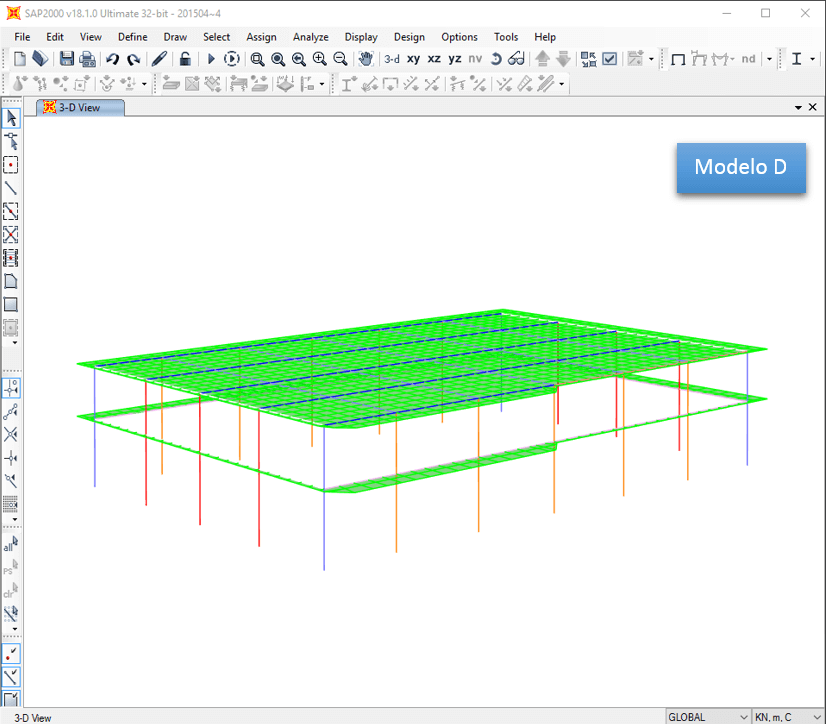This screenshot has width=826, height=725.
Task: Switch the view to the xy plane
Action: point(413,58)
